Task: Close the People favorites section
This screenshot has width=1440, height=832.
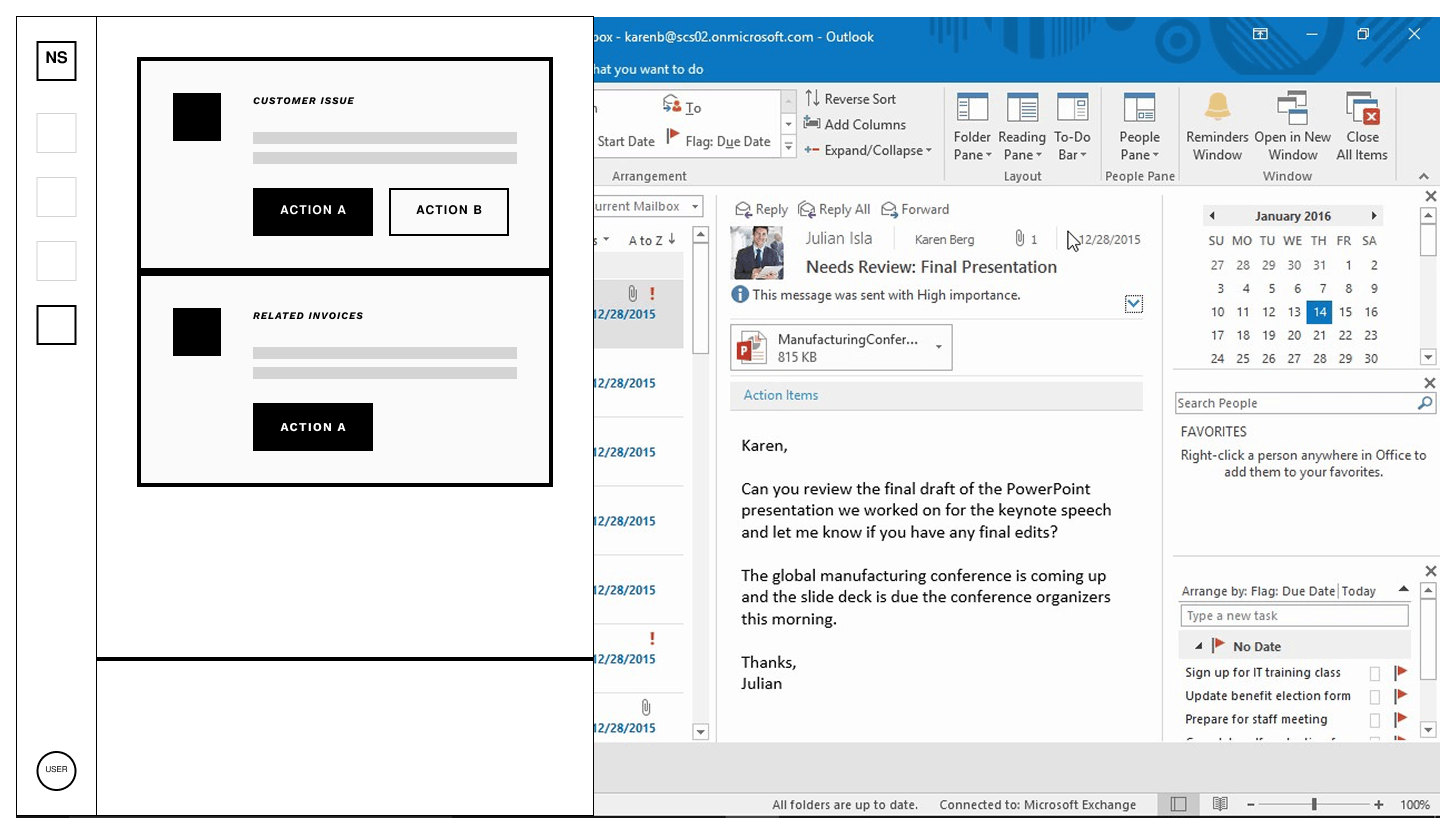Action: click(1430, 383)
